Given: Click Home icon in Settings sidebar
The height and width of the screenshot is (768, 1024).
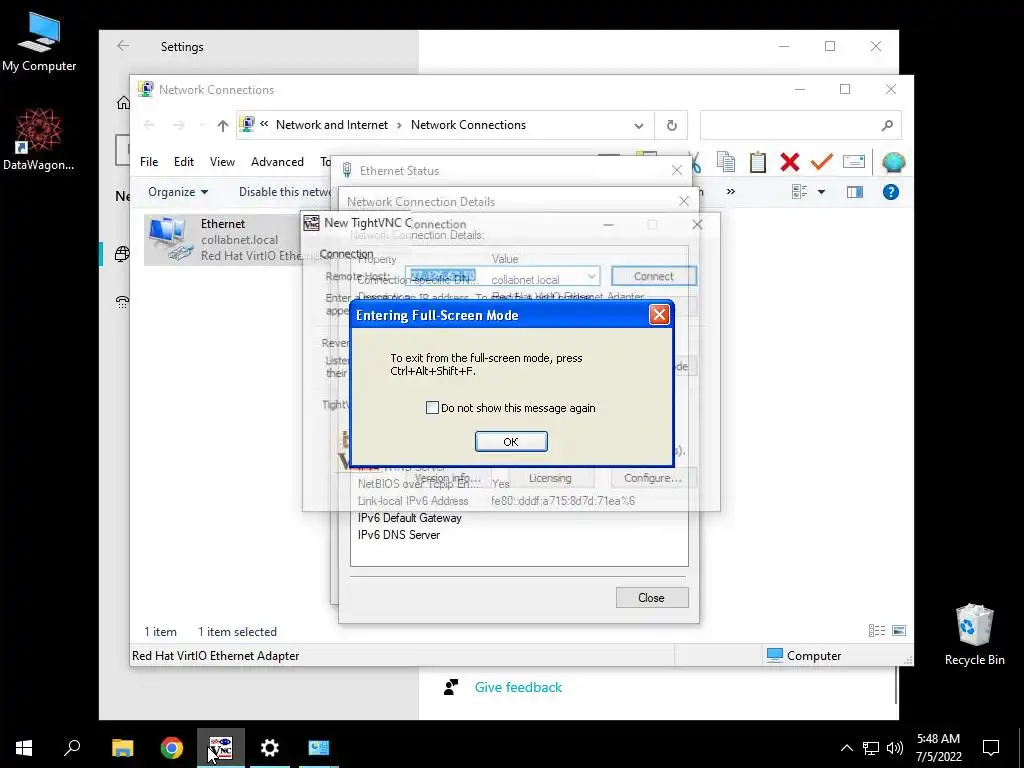Looking at the screenshot, I should pyautogui.click(x=123, y=103).
